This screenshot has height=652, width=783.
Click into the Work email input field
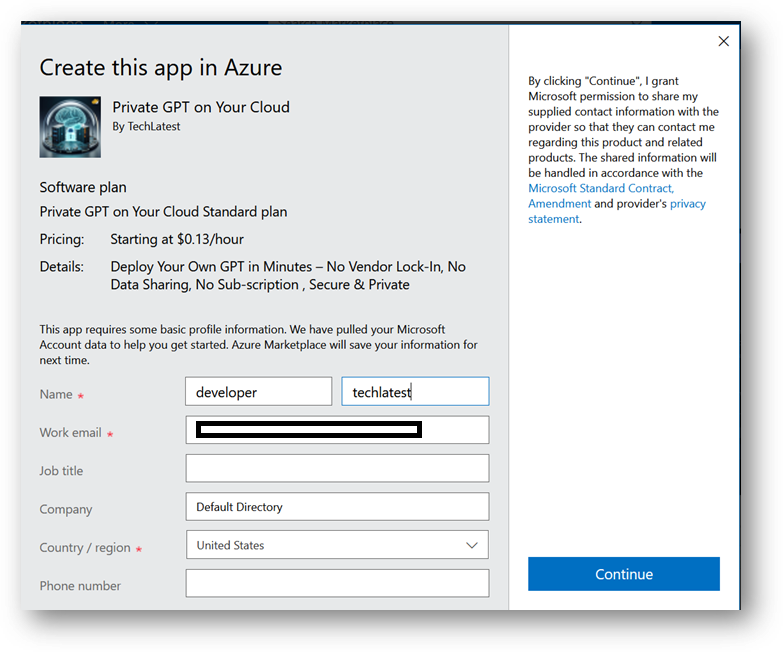337,430
